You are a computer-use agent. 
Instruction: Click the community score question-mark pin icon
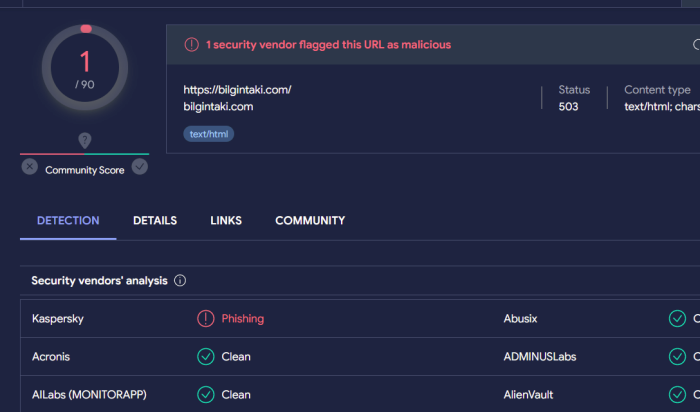(85, 140)
